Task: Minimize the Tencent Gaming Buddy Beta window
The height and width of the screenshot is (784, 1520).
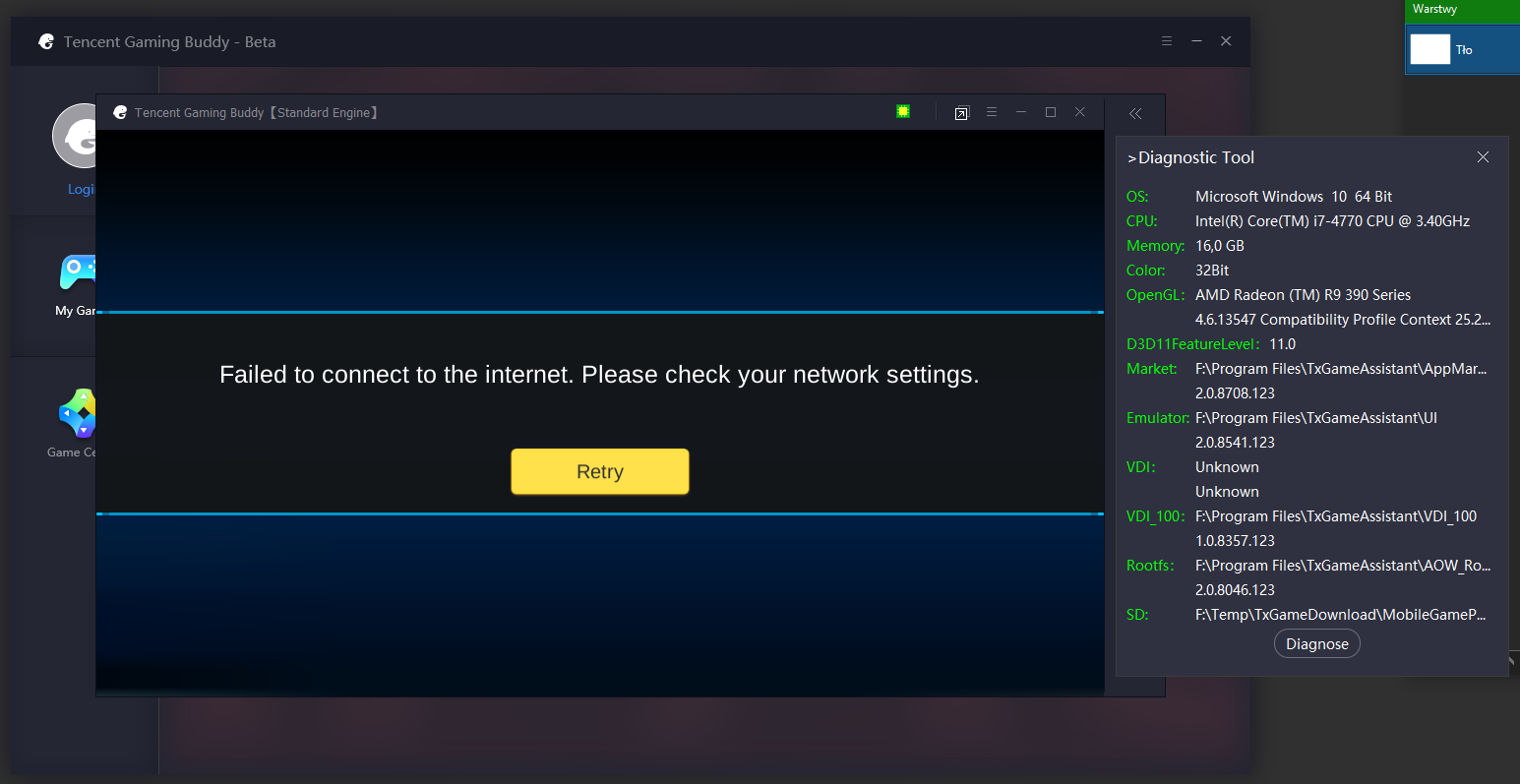Action: click(x=1196, y=41)
